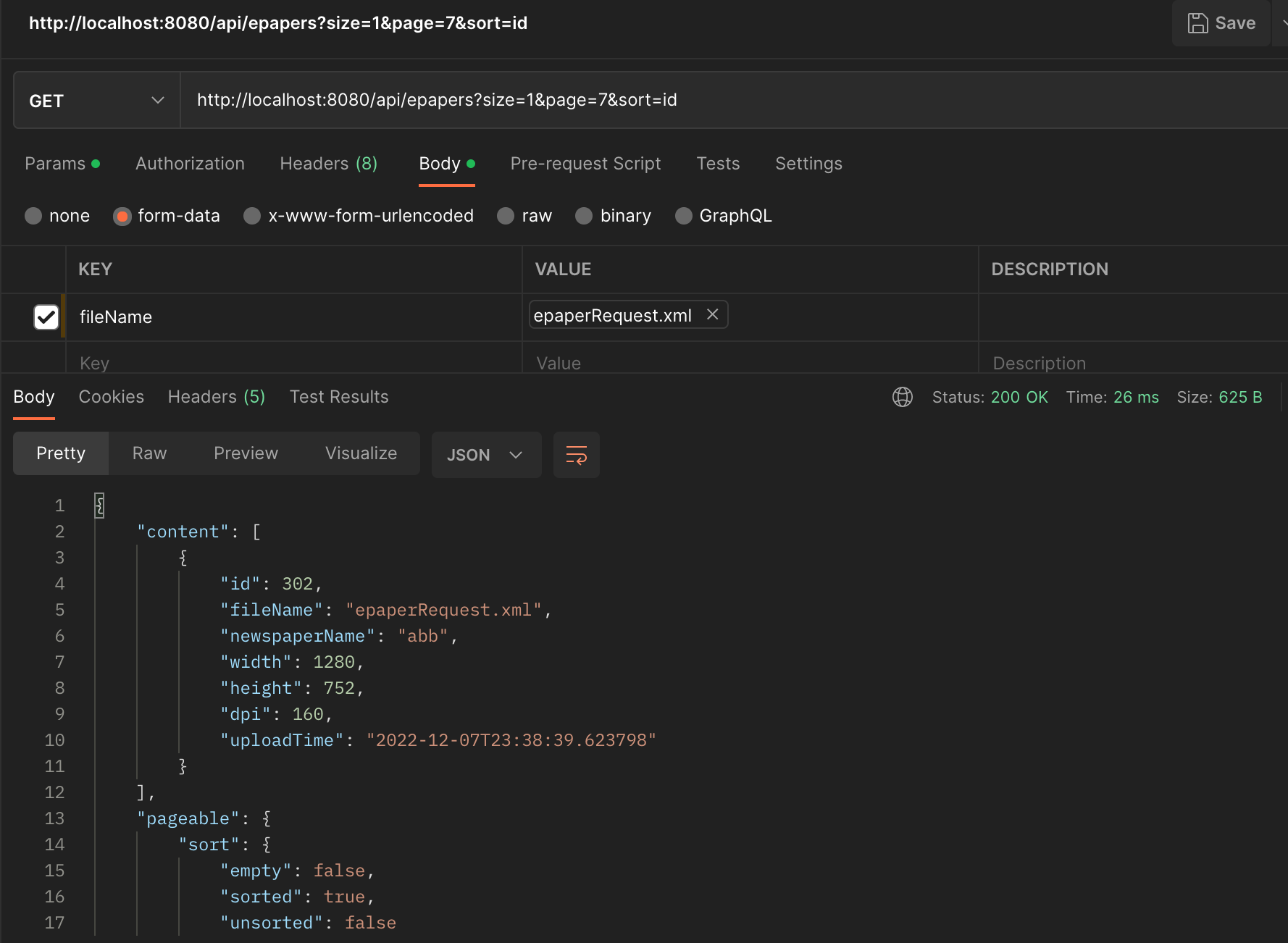Click the Visualize response button
The height and width of the screenshot is (943, 1288).
pyautogui.click(x=361, y=453)
